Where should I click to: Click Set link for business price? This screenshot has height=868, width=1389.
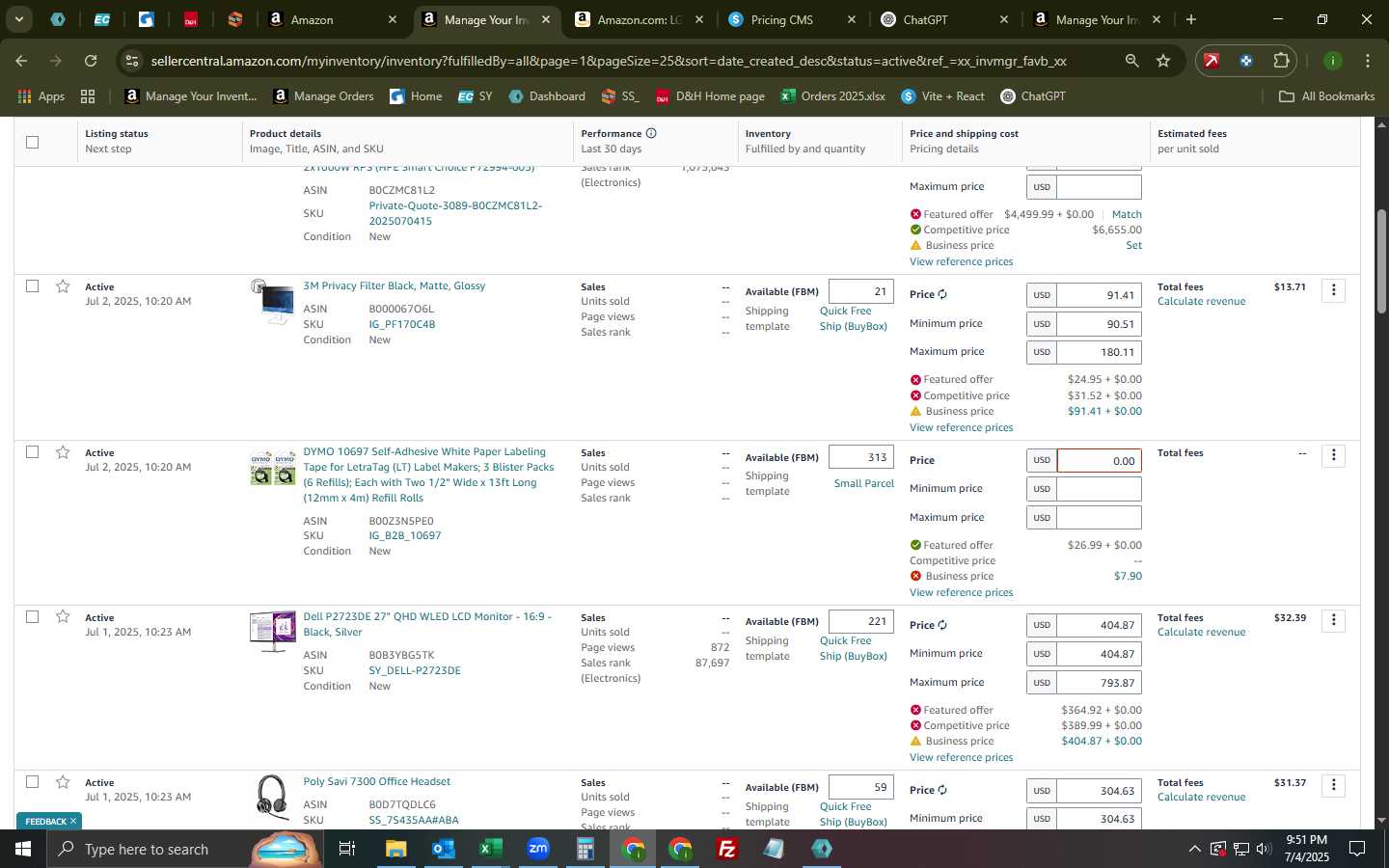click(x=1134, y=245)
